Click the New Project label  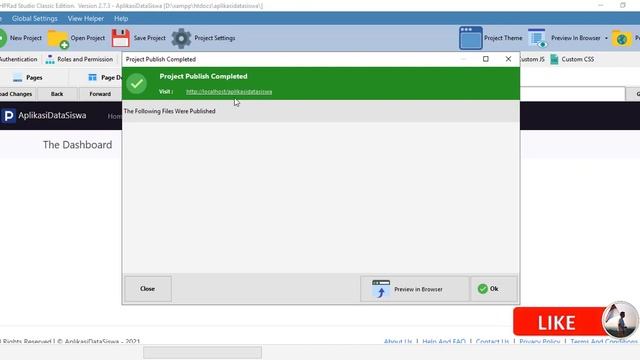pyautogui.click(x=26, y=38)
